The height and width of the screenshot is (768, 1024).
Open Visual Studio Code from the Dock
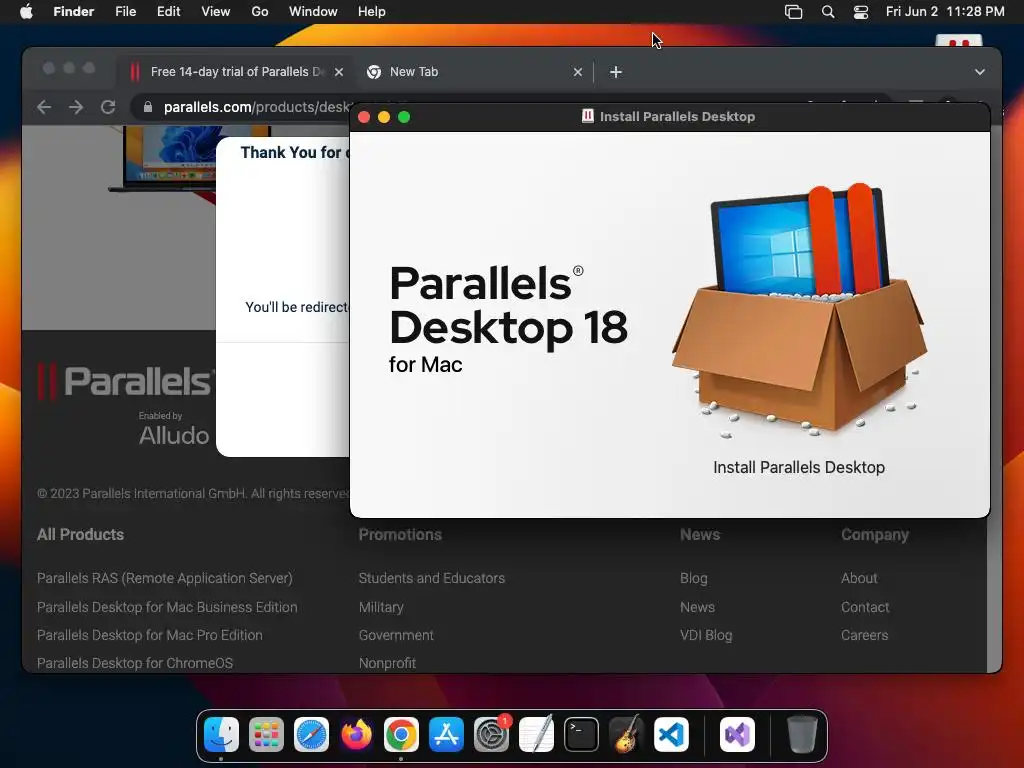(671, 735)
